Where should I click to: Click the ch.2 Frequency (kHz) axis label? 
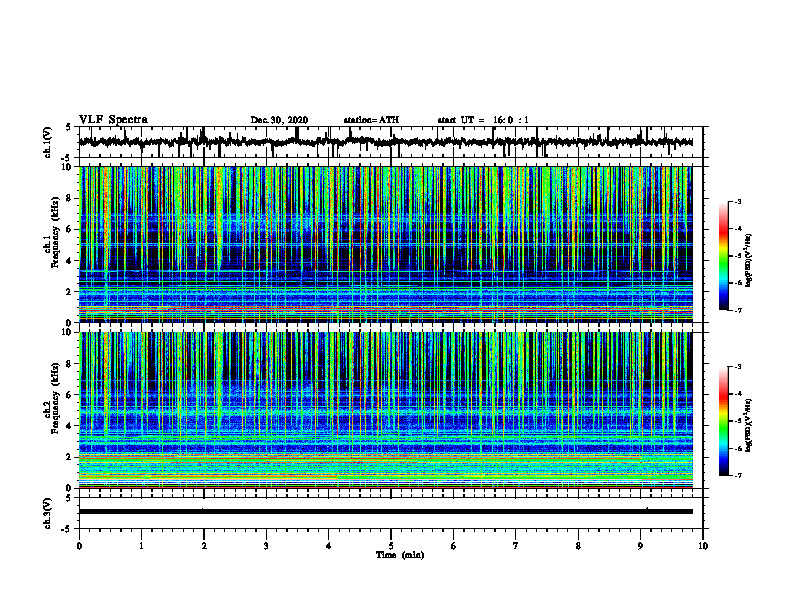(x=52, y=398)
